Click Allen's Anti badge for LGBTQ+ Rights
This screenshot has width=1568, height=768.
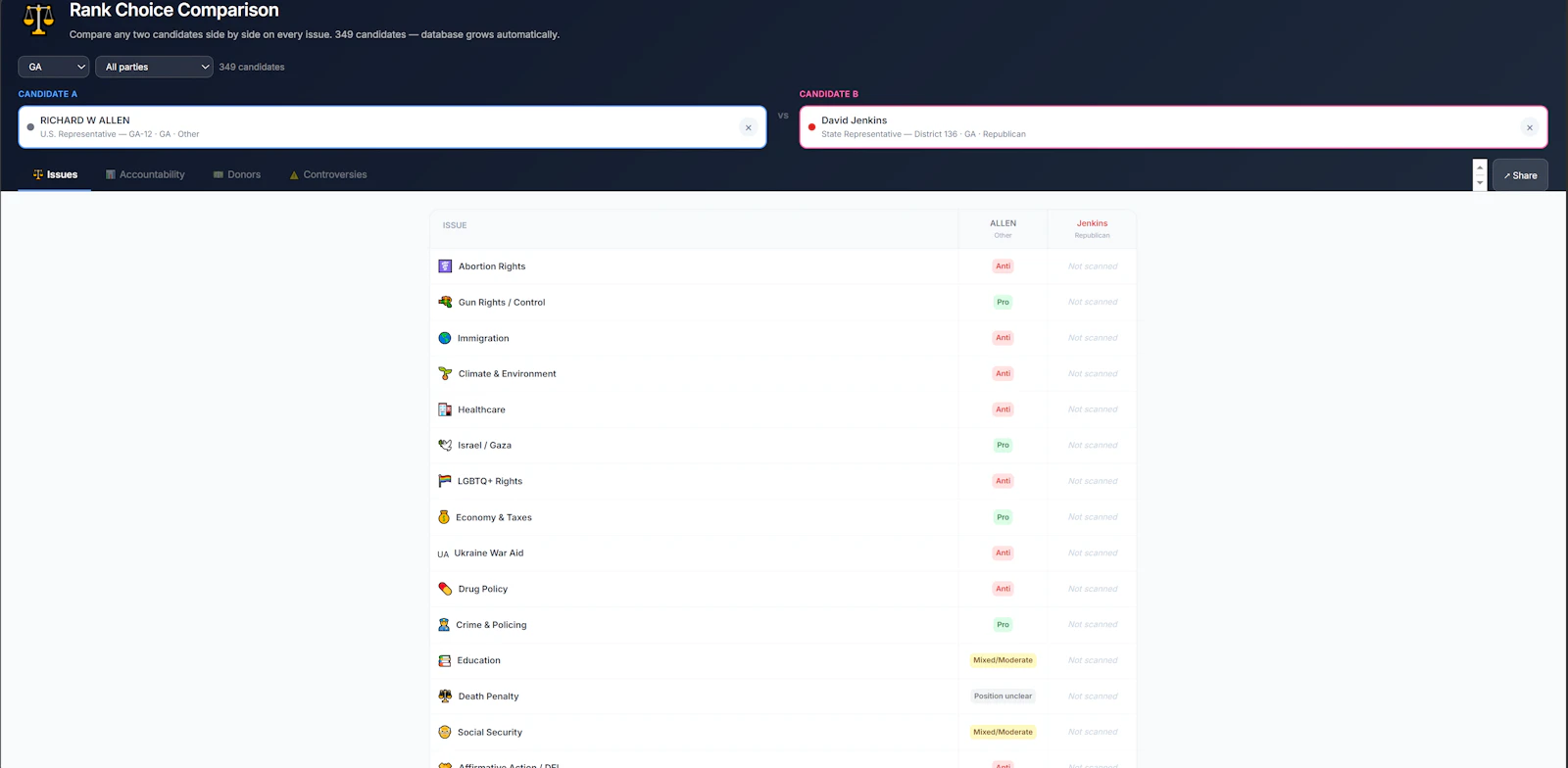[1003, 481]
